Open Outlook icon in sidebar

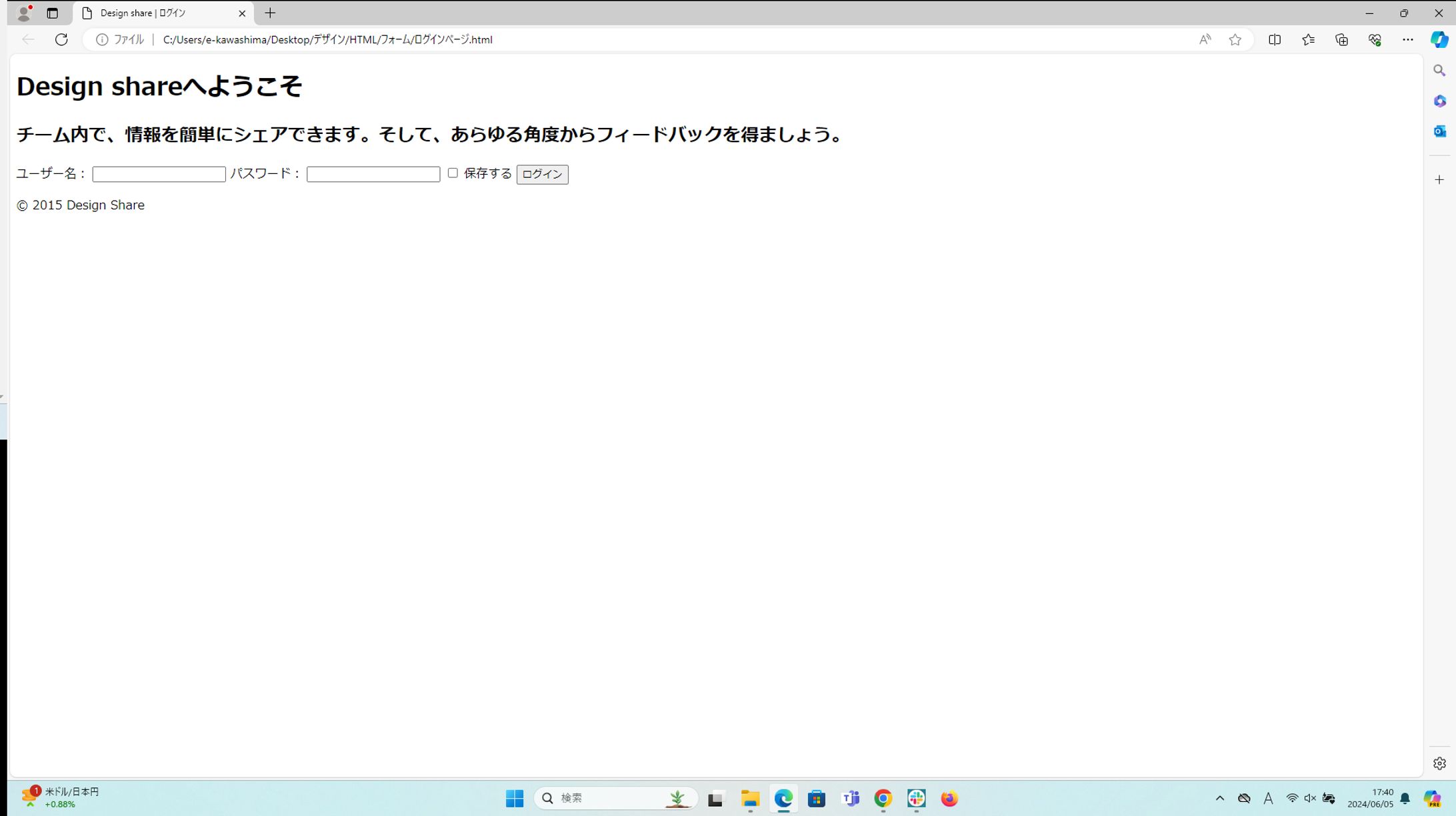pyautogui.click(x=1439, y=131)
